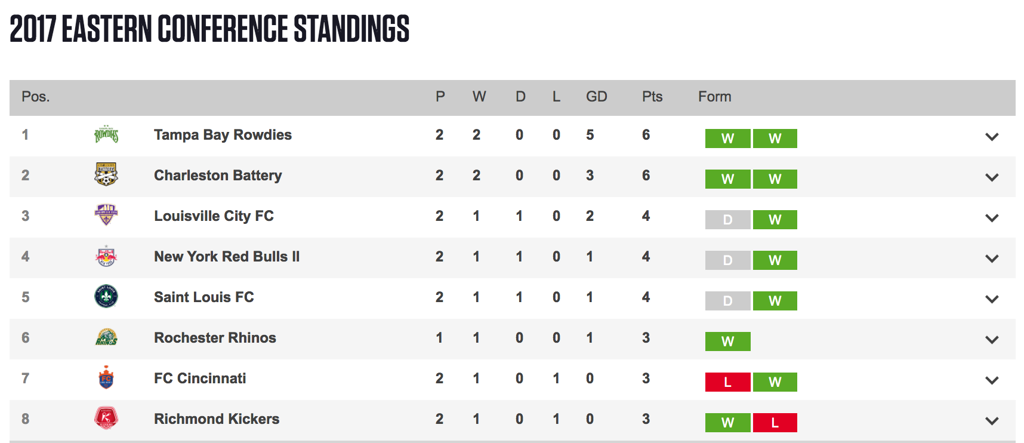Screen dimensions: 1024x443
Task: Click the New York Red Bulls II logo
Action: point(106,256)
